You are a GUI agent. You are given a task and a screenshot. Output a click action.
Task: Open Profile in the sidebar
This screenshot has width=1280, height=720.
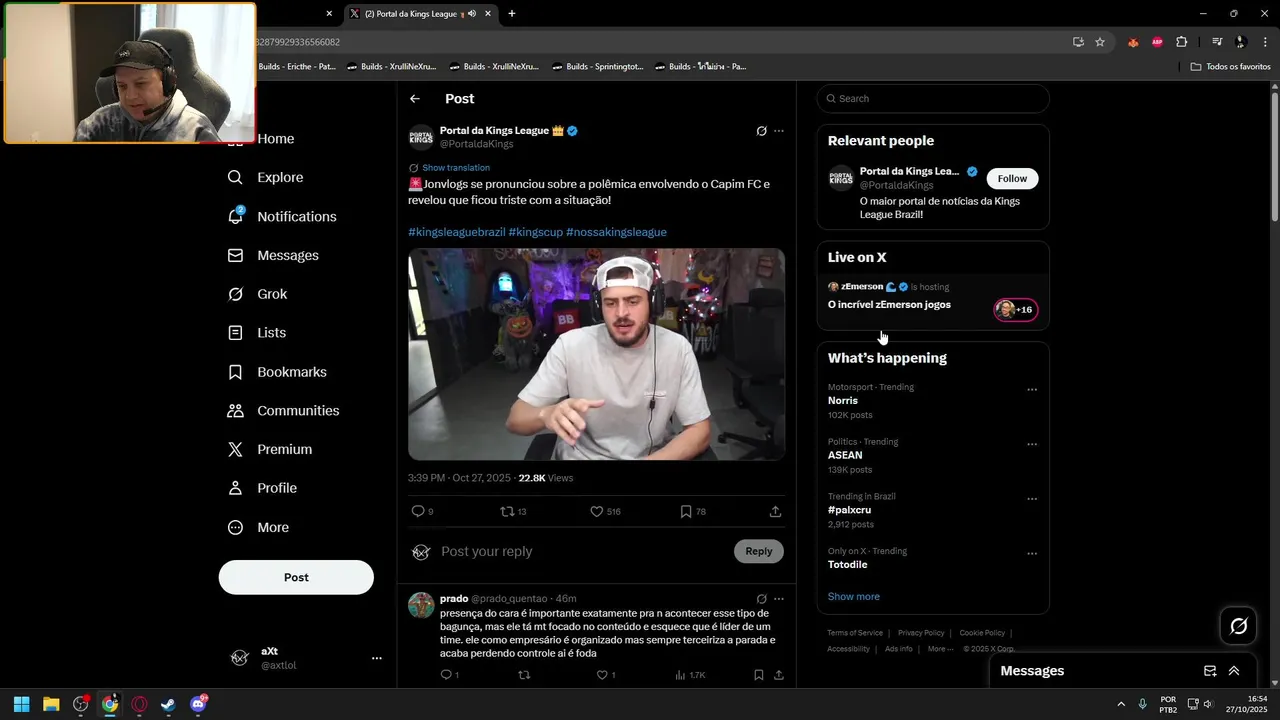(x=263, y=488)
